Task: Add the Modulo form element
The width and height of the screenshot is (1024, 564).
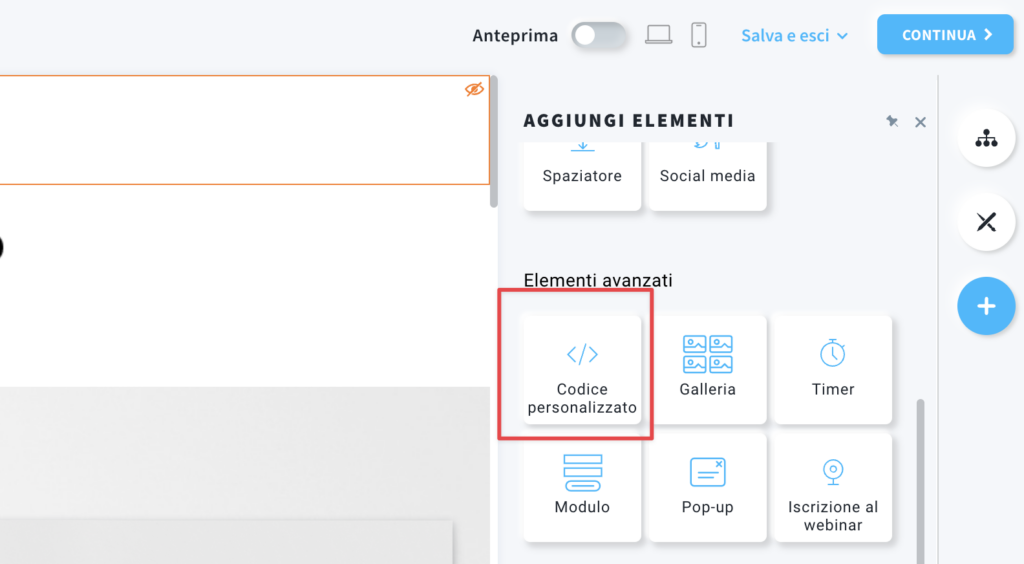Action: [x=582, y=488]
